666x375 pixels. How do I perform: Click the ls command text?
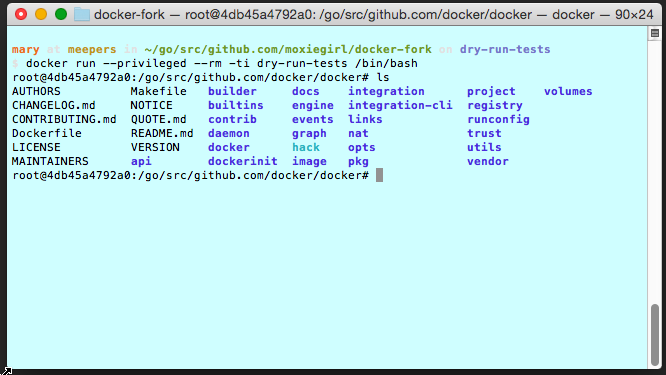tap(383, 77)
